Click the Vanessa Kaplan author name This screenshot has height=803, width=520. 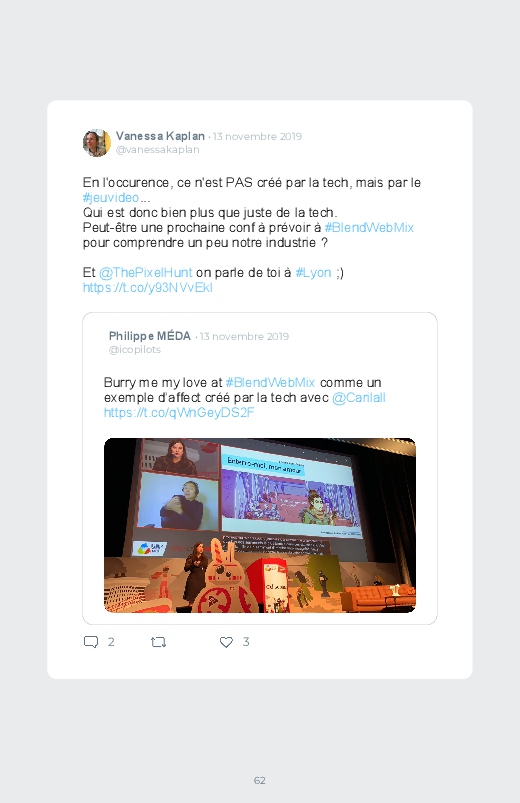(160, 136)
